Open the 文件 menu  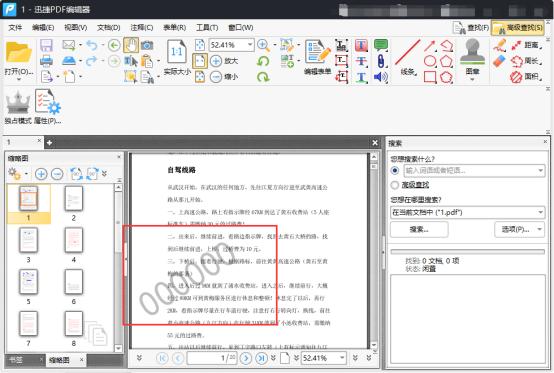15,27
